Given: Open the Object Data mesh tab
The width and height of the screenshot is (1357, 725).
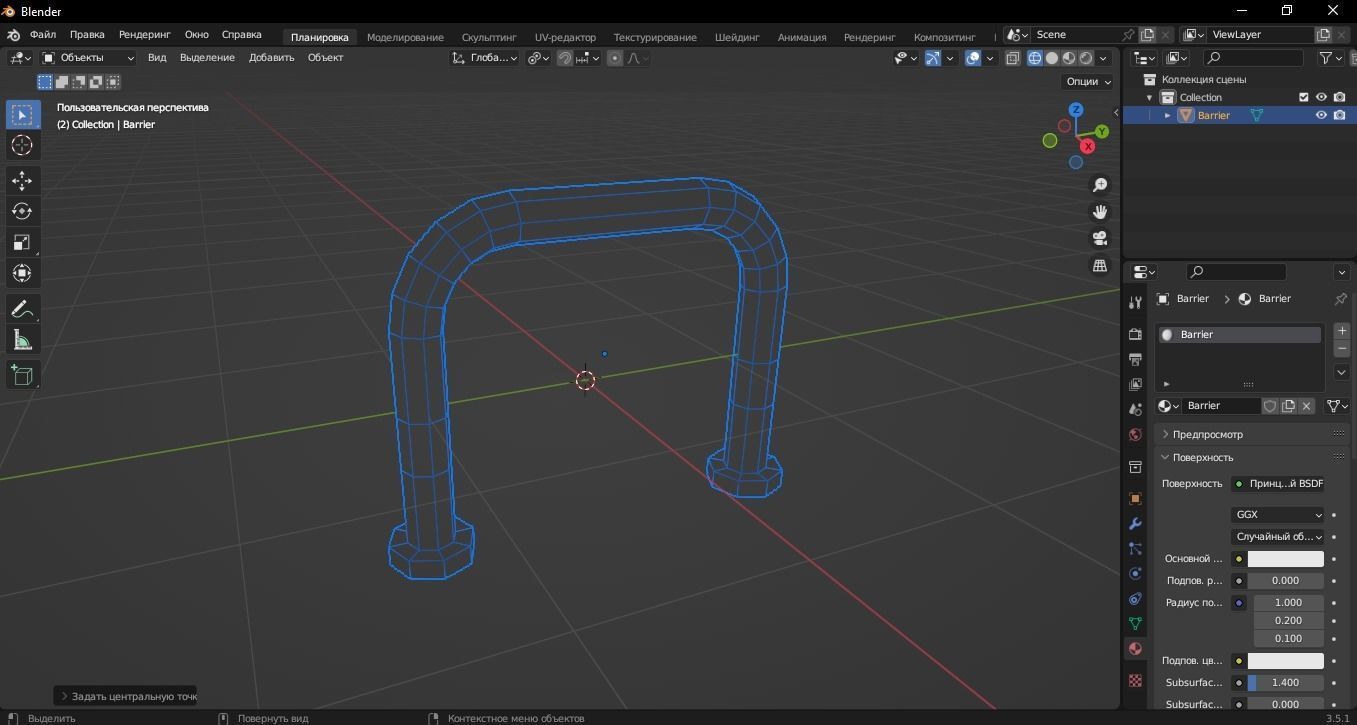Looking at the screenshot, I should 1135,623.
